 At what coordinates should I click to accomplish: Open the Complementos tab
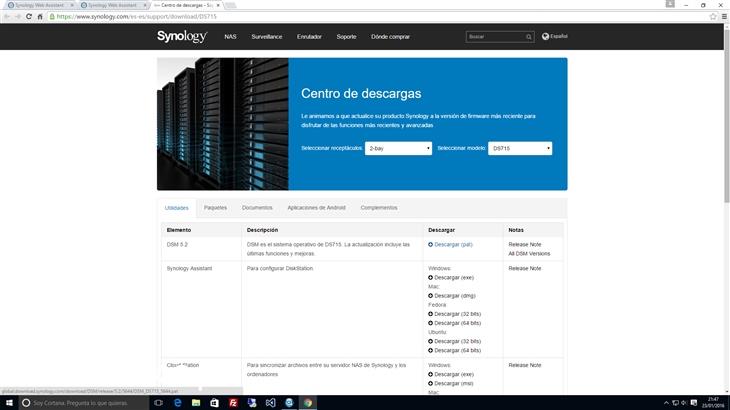379,207
